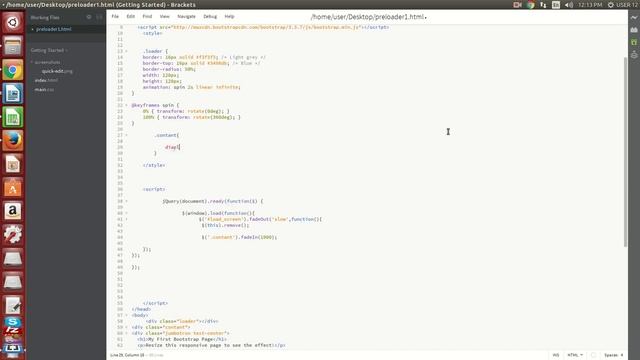Open Getting Started project dropdown

(x=49, y=50)
